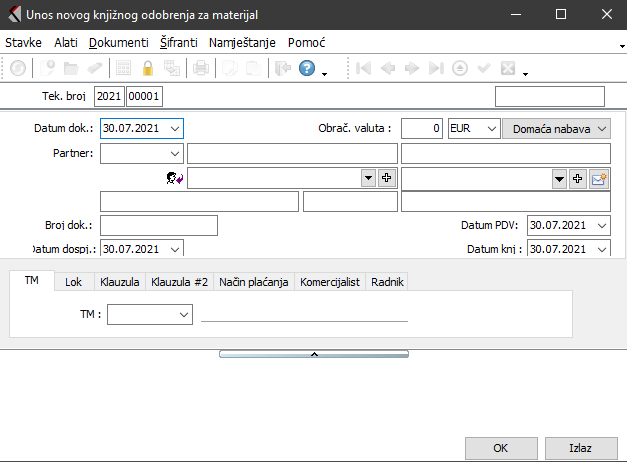Open the TM combo box
Screen dimensions: 627x462
pos(183,314)
